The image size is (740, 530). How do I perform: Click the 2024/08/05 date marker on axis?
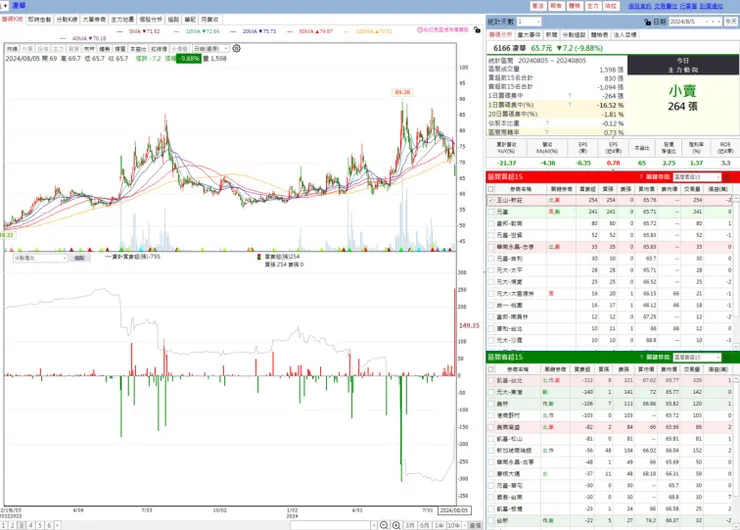454,510
